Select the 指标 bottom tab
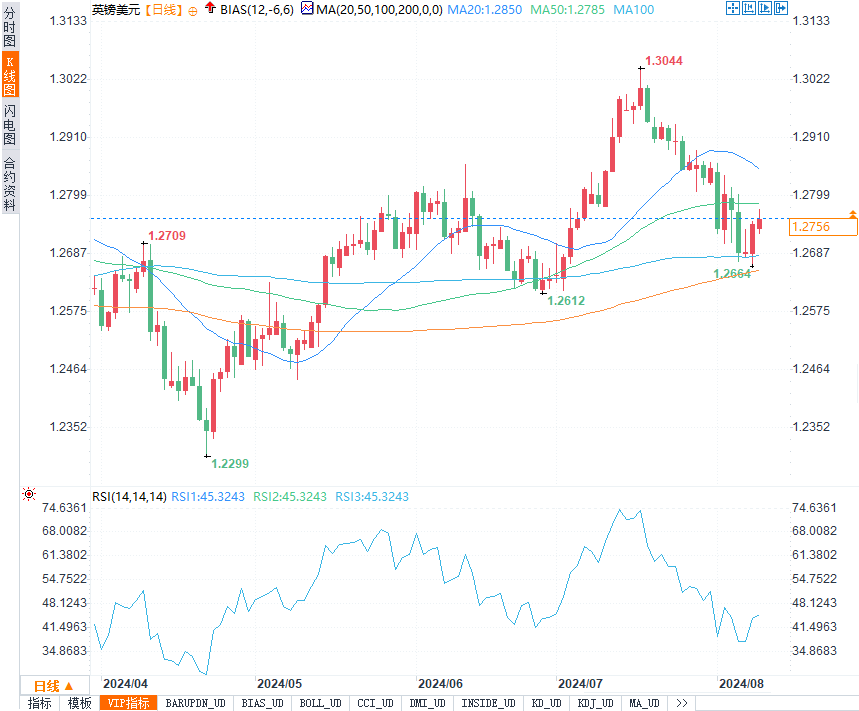This screenshot has height=711, width=859. [x=40, y=703]
